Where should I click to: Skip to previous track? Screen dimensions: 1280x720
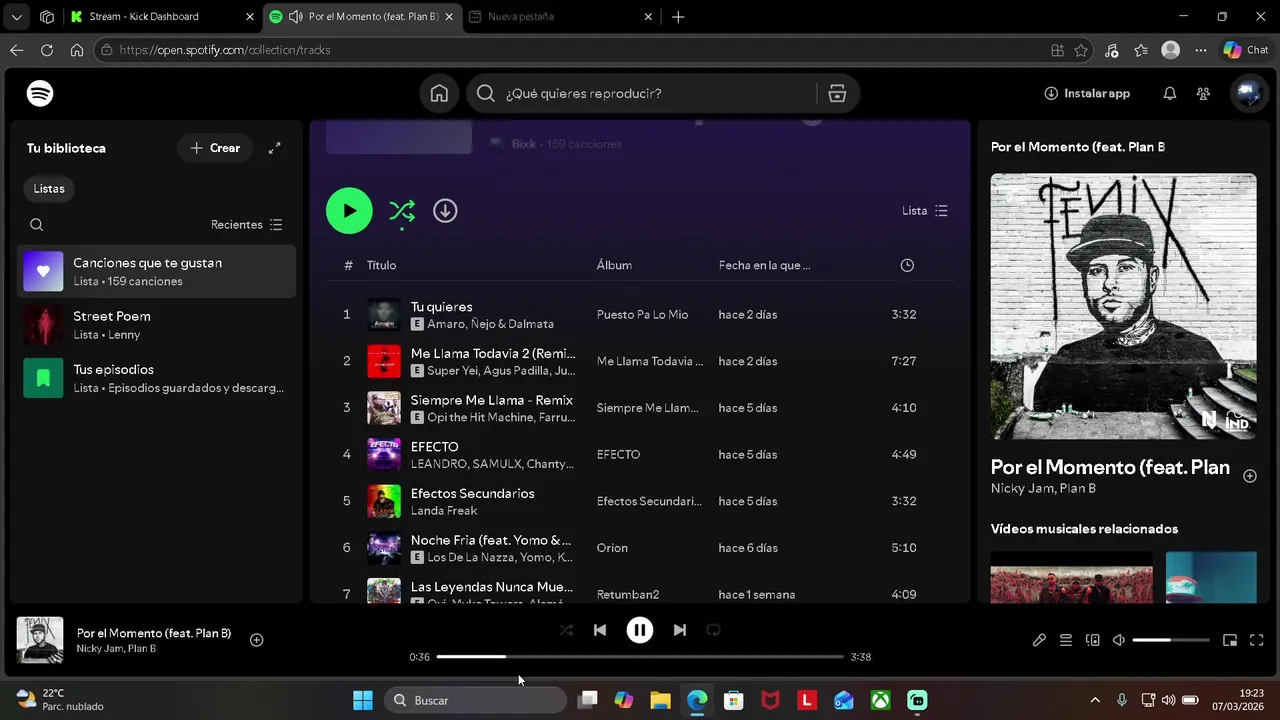[600, 630]
